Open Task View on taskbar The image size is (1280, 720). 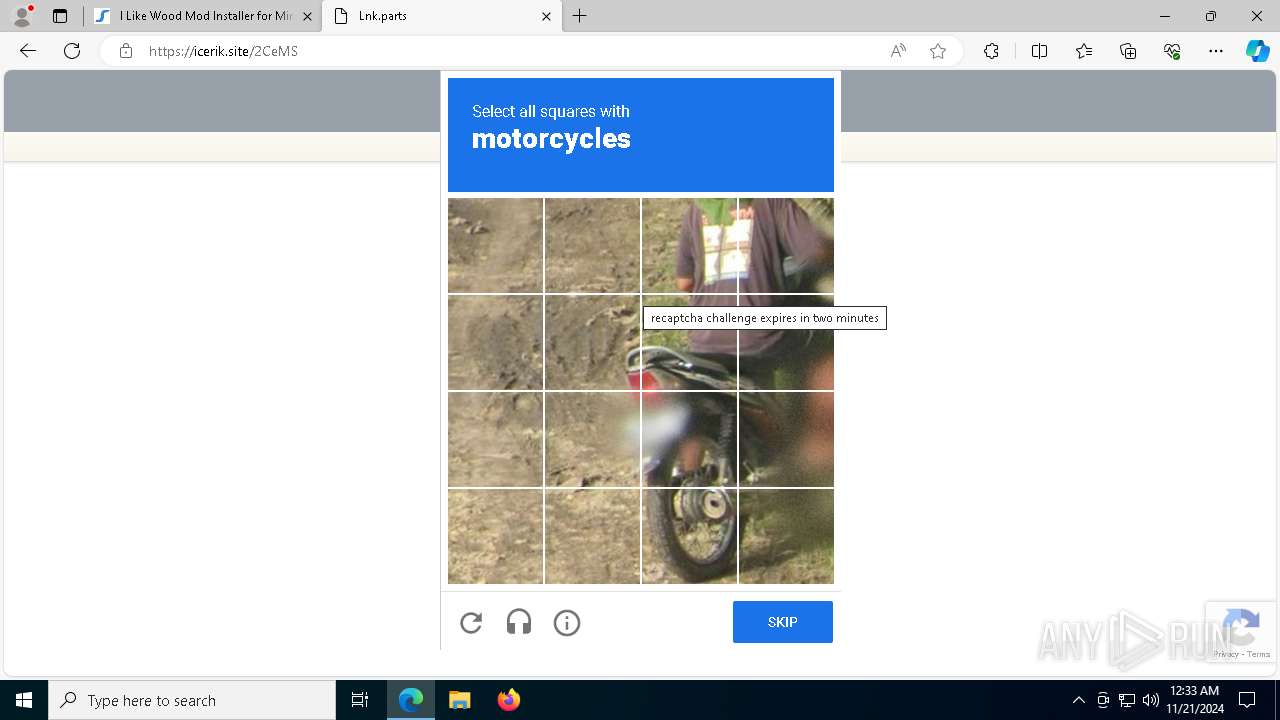click(360, 700)
